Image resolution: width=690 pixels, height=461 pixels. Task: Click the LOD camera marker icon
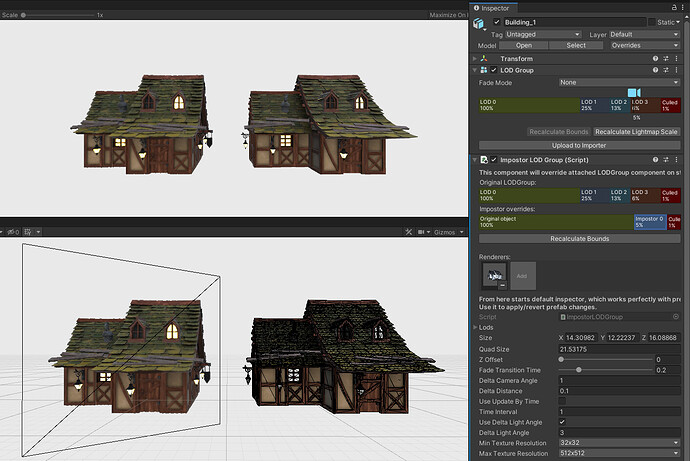coord(634,92)
